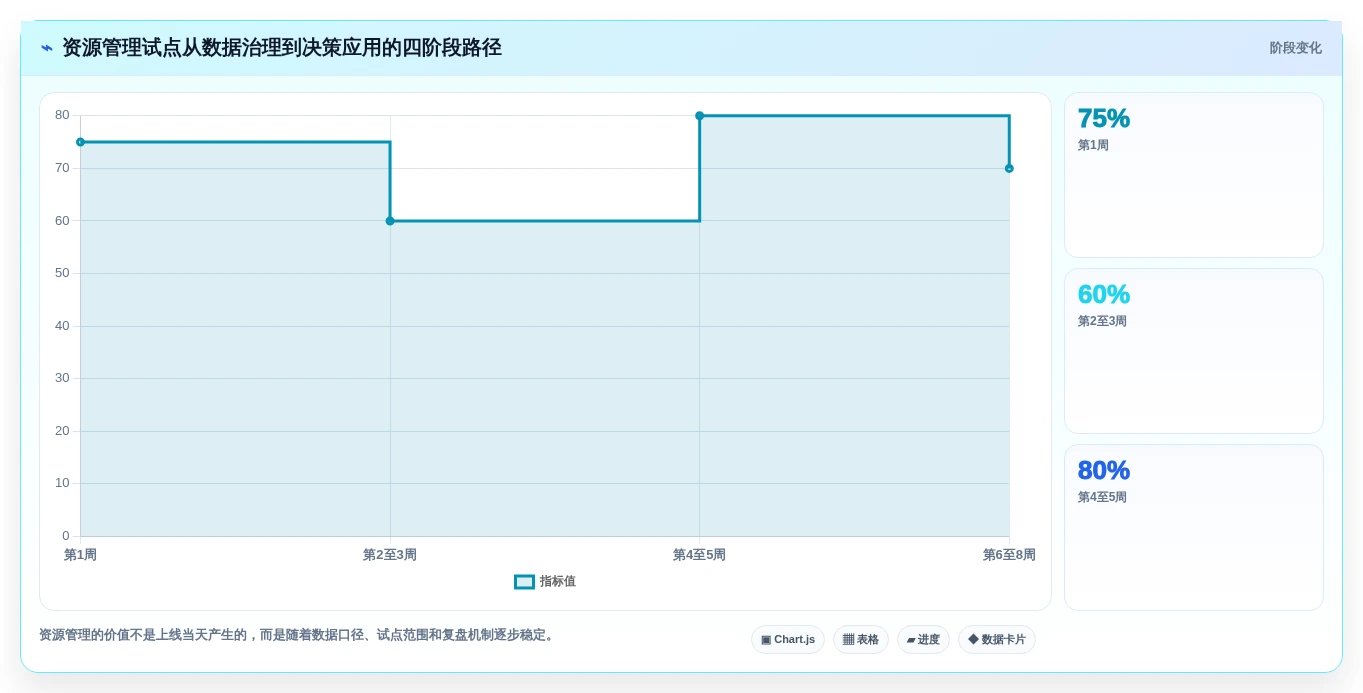Click the x-axis label 第1周

(x=81, y=555)
